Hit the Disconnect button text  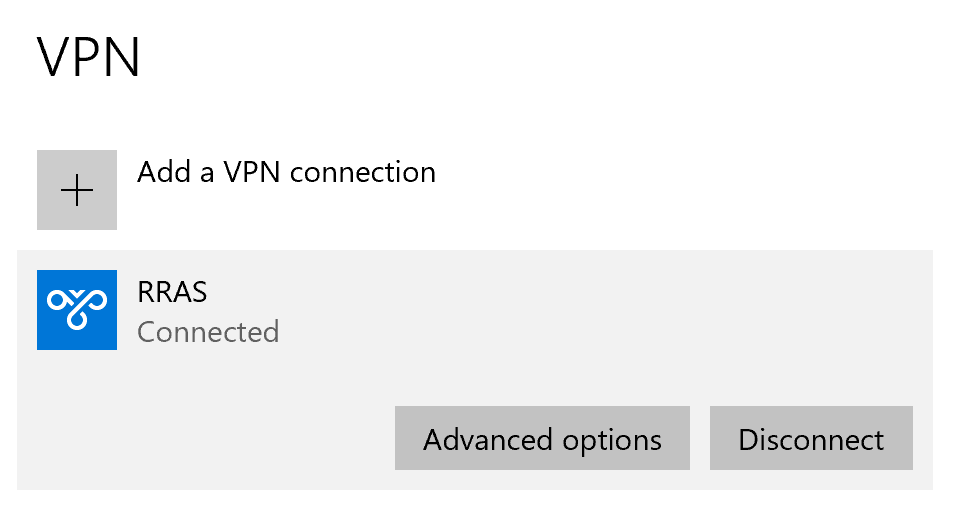(x=811, y=440)
